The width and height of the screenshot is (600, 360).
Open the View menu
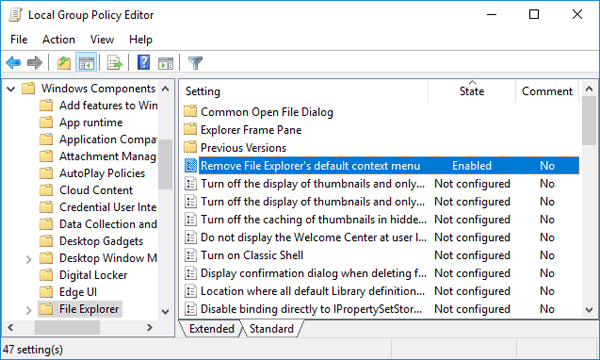coord(102,39)
